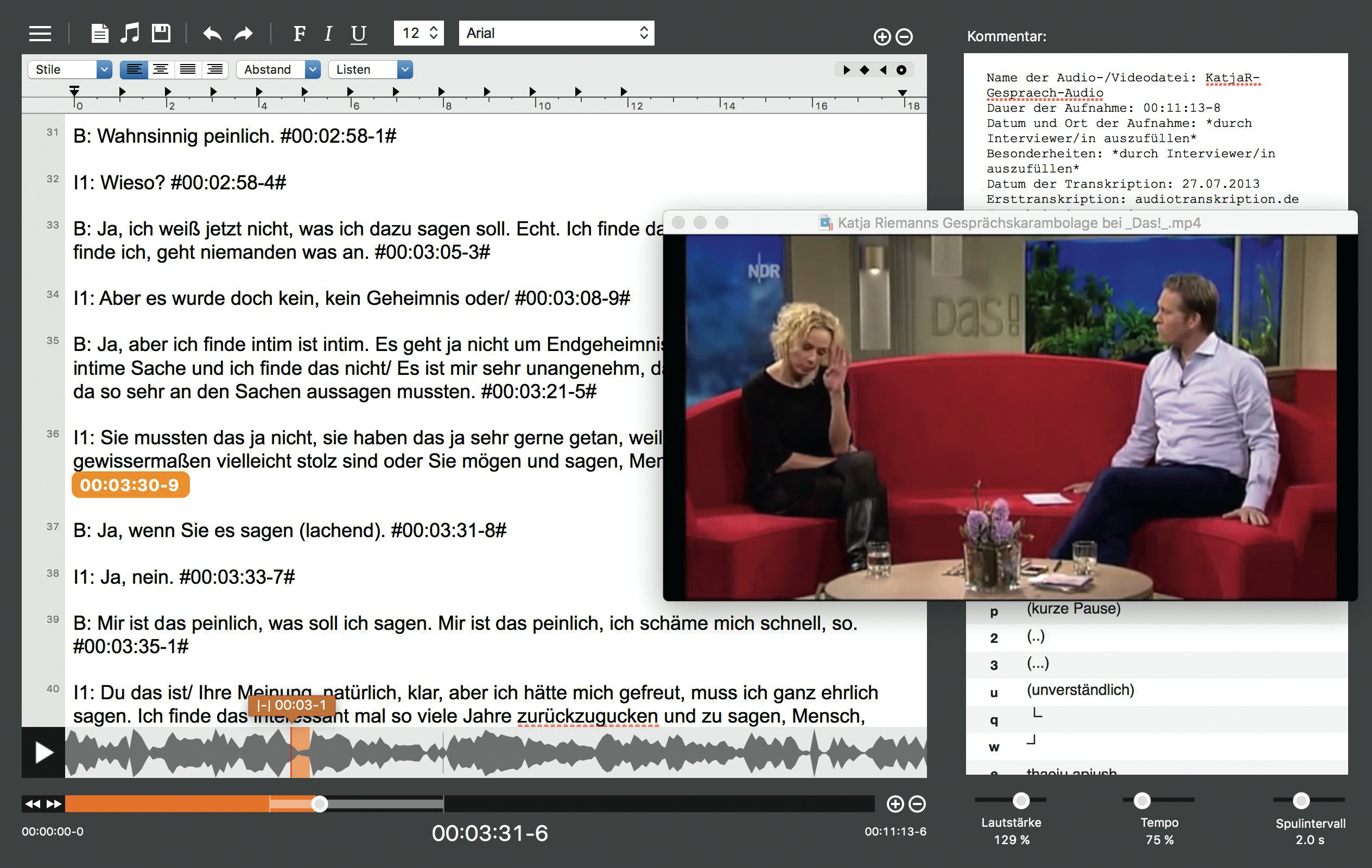
Task: Select the center text alignment button
Action: tap(161, 69)
